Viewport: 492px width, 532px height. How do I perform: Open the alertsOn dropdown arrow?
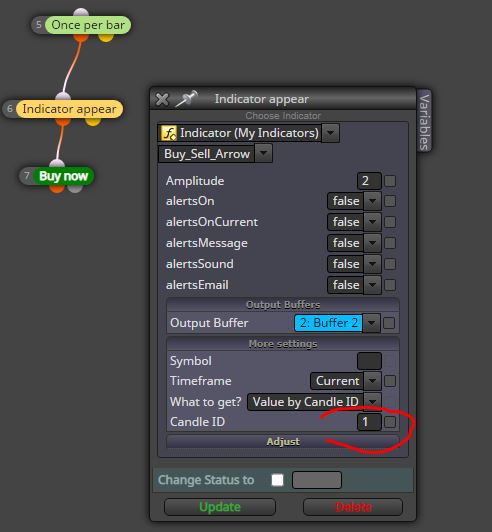click(372, 201)
